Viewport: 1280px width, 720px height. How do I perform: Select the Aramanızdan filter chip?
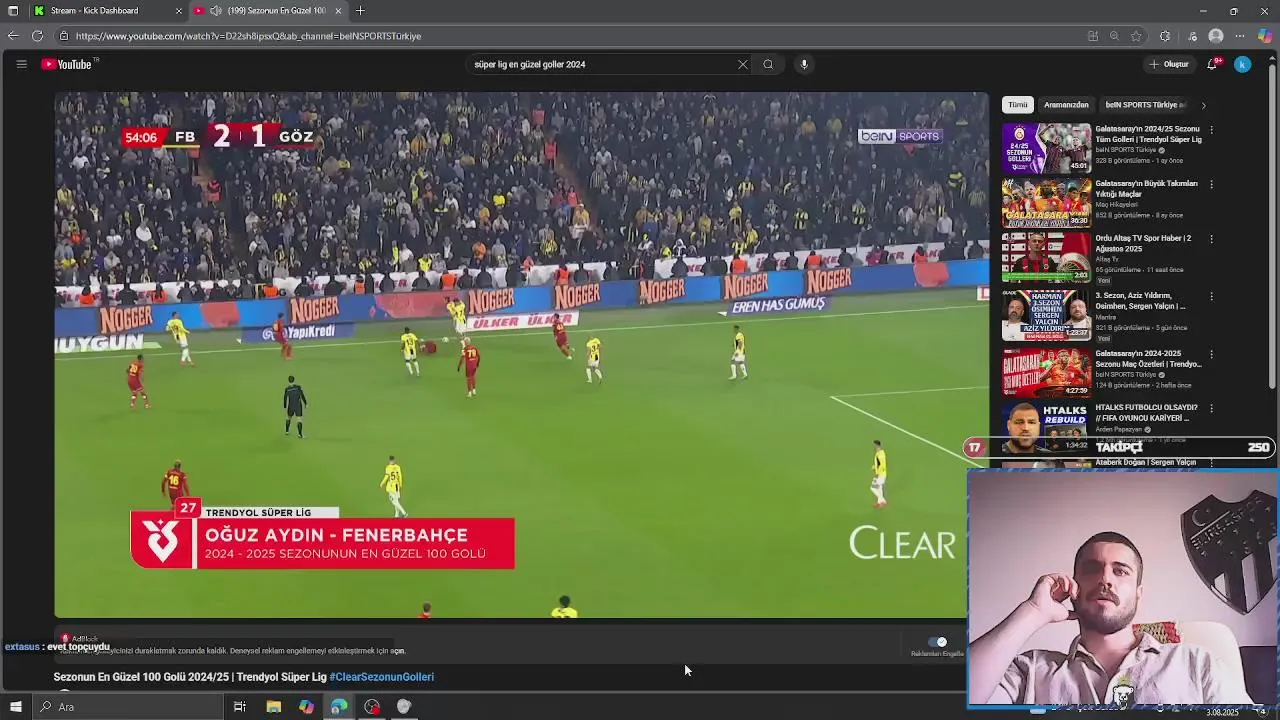(x=1066, y=105)
